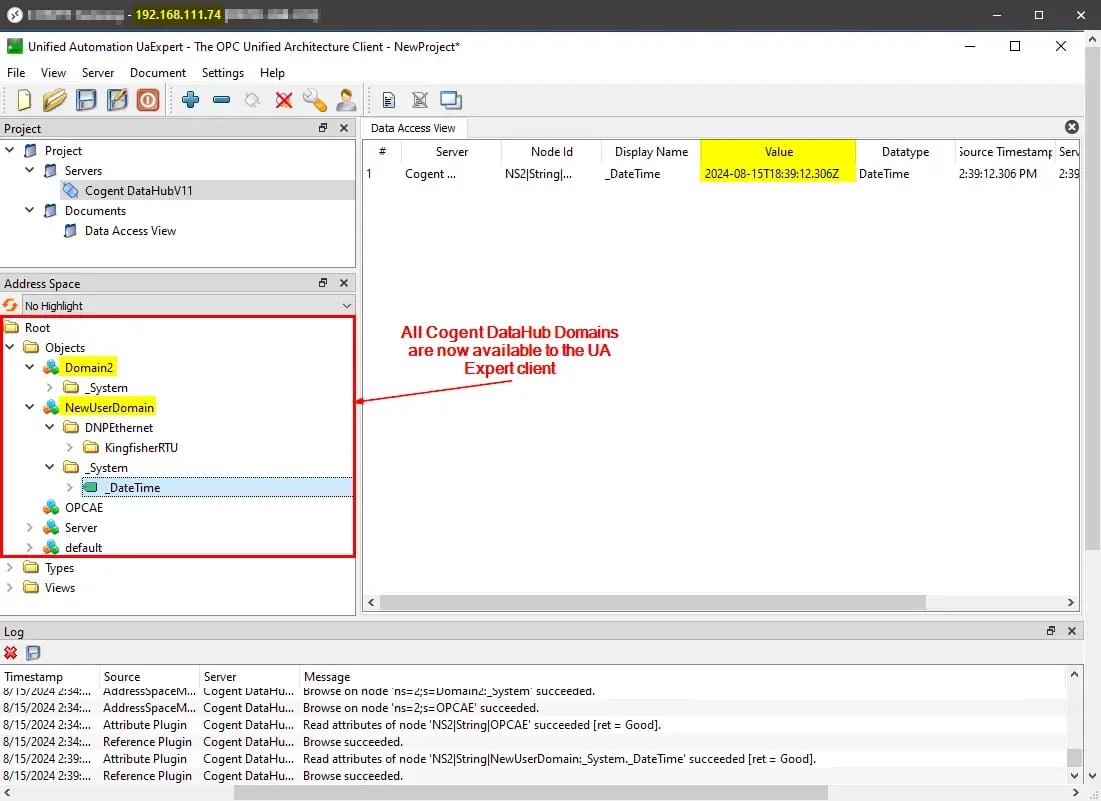The height and width of the screenshot is (801, 1101).
Task: Disconnect the server using the red X icon
Action: (x=284, y=100)
